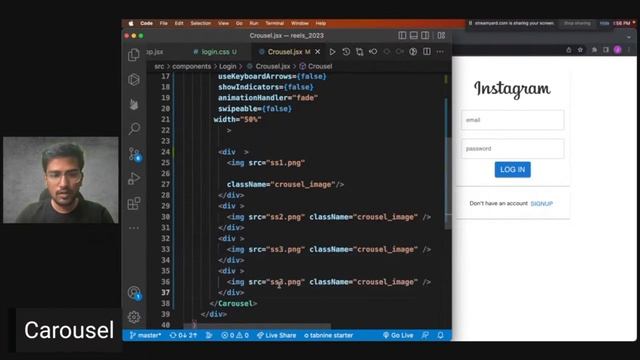Click tabnine starter in status bar
Screen dimensions: 640x360
[x=329, y=335]
